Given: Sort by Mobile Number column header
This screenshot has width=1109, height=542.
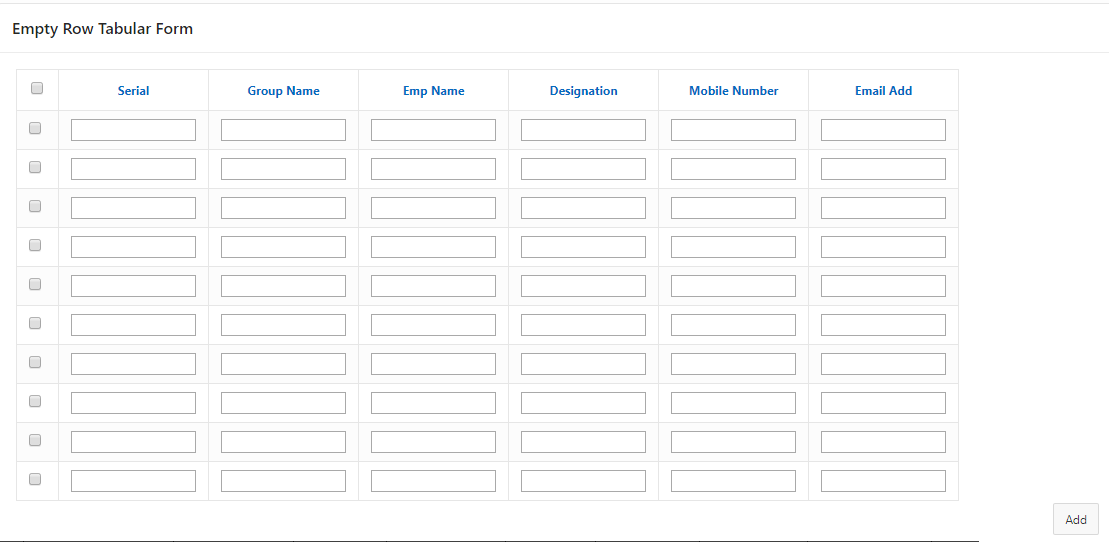Looking at the screenshot, I should pyautogui.click(x=733, y=91).
